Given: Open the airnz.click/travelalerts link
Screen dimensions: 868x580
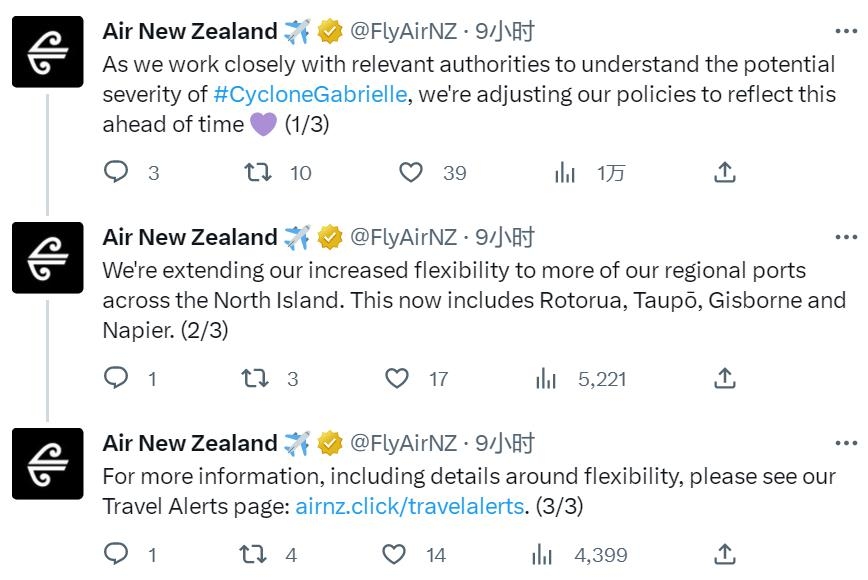Looking at the screenshot, I should (409, 506).
